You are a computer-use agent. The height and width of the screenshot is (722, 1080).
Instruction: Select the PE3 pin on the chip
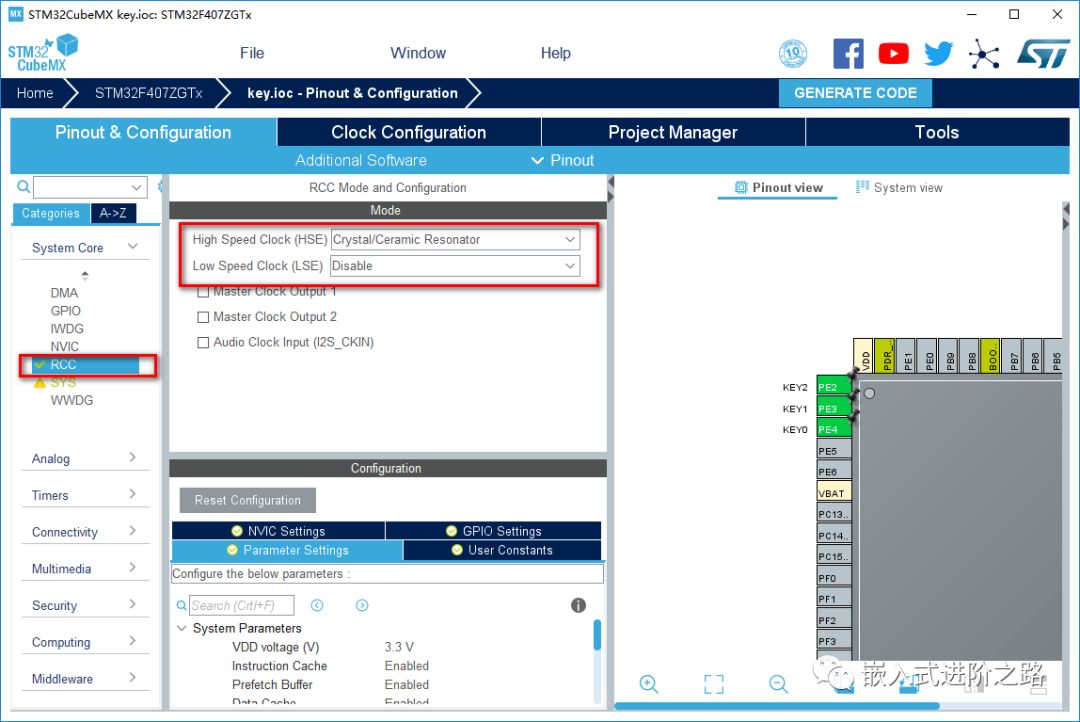(834, 409)
